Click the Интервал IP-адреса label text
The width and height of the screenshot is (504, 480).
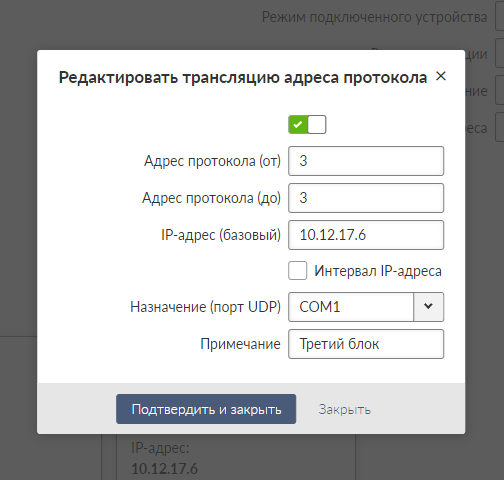[378, 271]
